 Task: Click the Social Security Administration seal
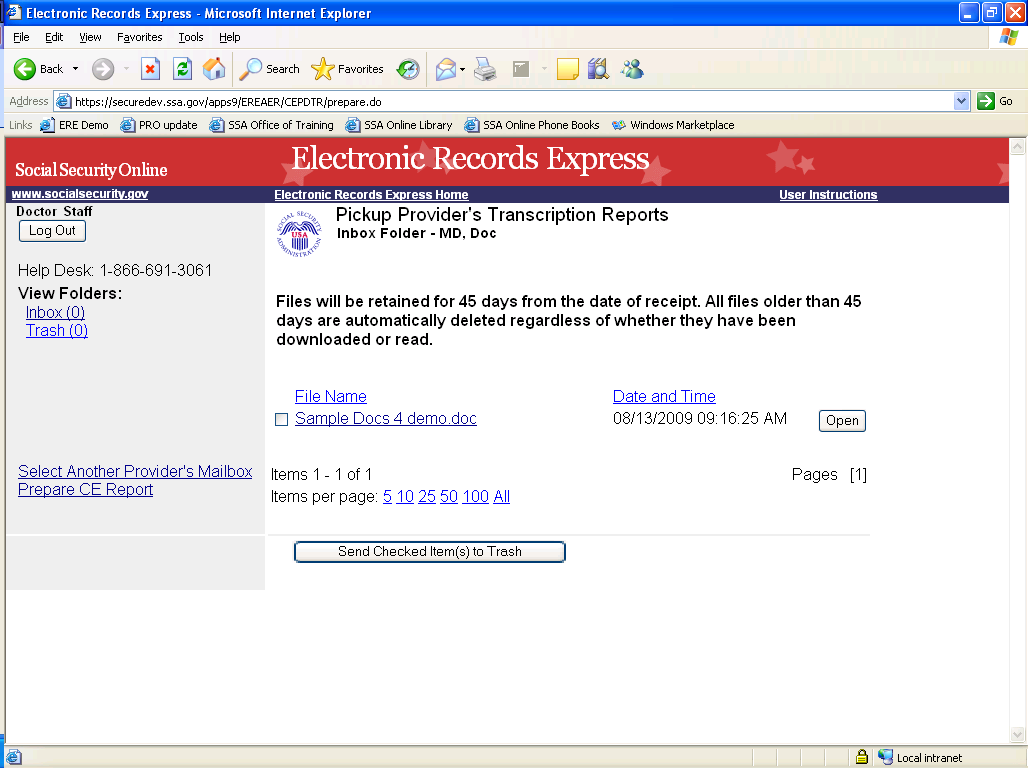pos(299,234)
